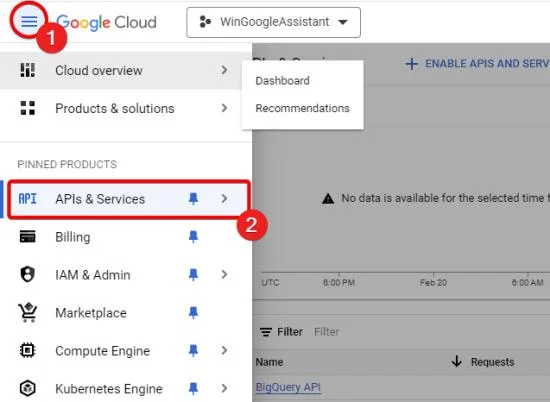
Task: Click the API icon beside APIs & Services
Action: [x=27, y=199]
